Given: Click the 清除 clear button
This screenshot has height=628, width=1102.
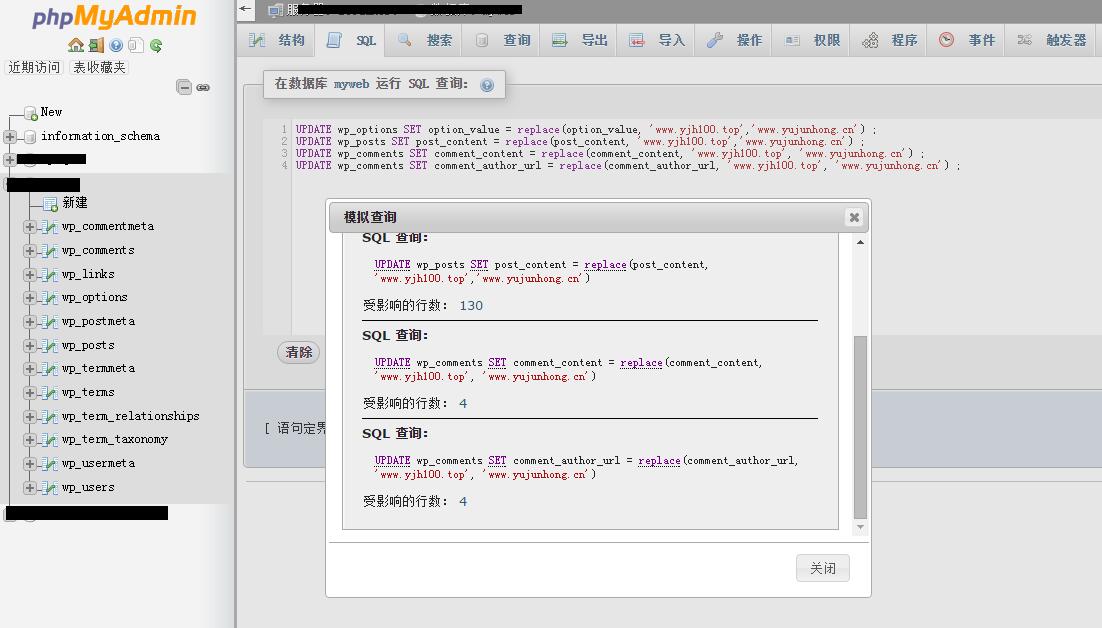Looking at the screenshot, I should pyautogui.click(x=298, y=352).
